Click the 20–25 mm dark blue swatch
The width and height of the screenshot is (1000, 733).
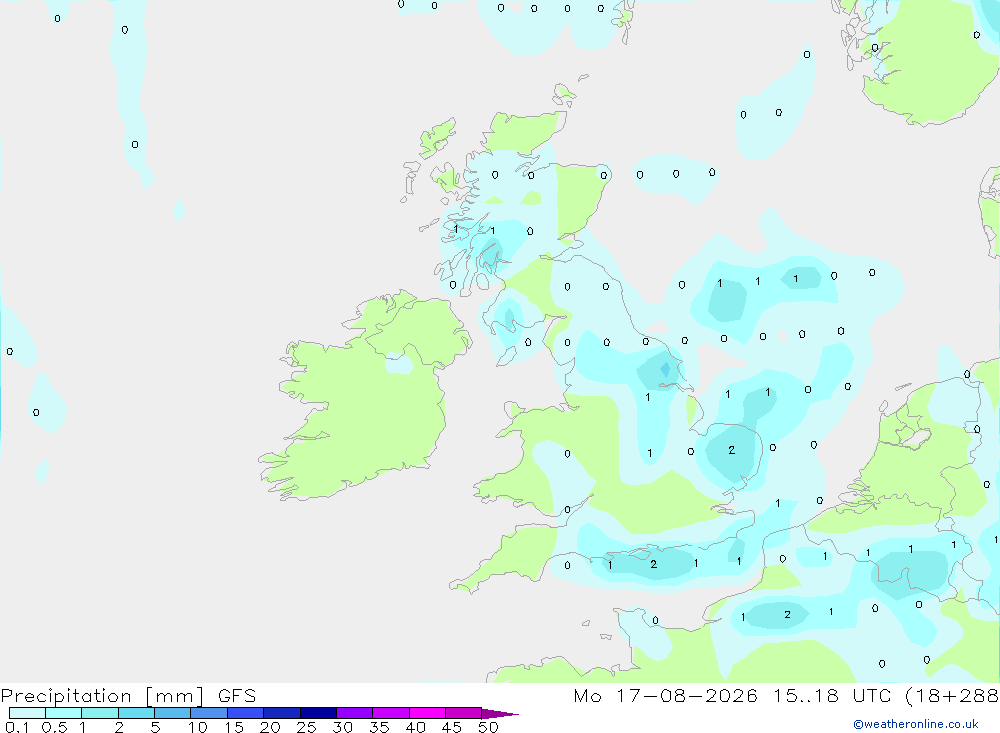click(281, 713)
